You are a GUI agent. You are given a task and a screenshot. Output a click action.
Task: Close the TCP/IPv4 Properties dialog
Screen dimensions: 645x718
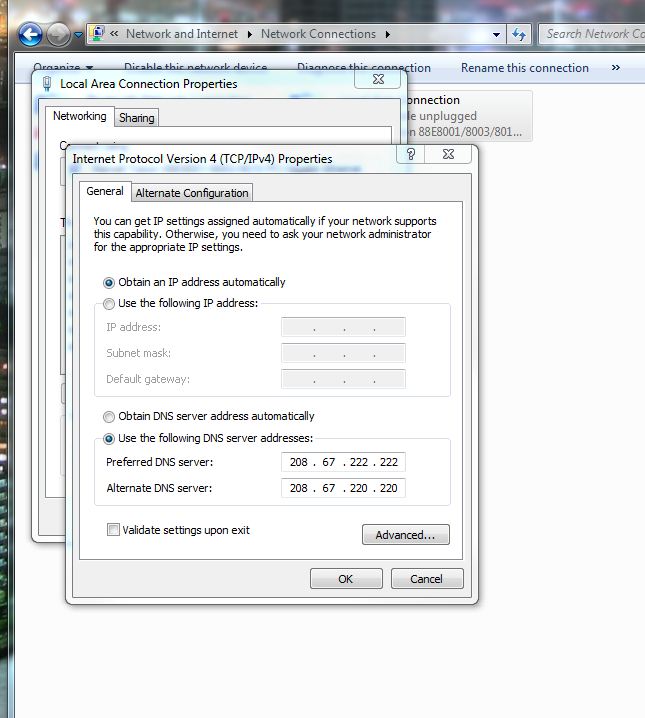(448, 154)
